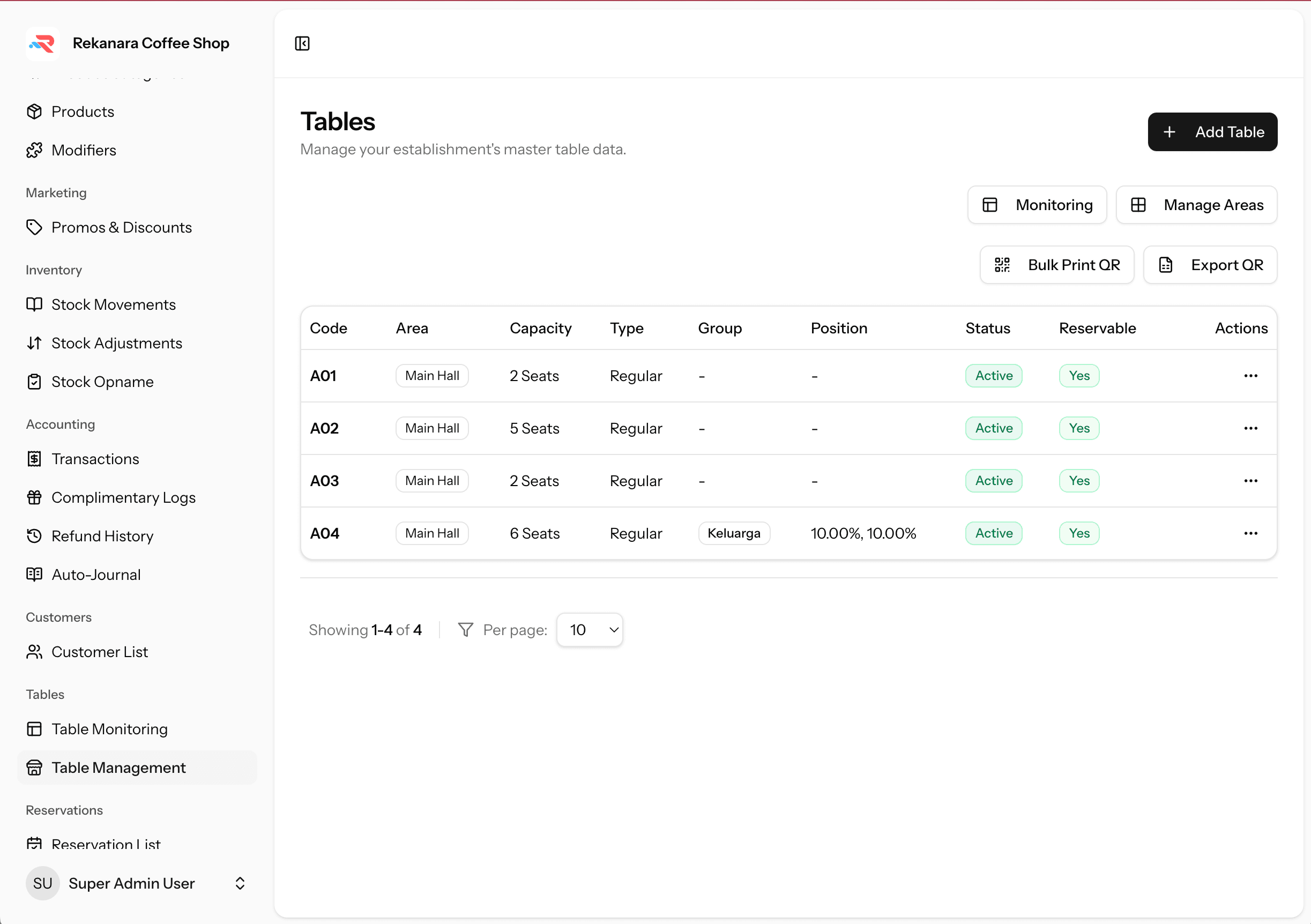The height and width of the screenshot is (924, 1311).
Task: Click the Stock Movements book icon
Action: pyautogui.click(x=34, y=304)
